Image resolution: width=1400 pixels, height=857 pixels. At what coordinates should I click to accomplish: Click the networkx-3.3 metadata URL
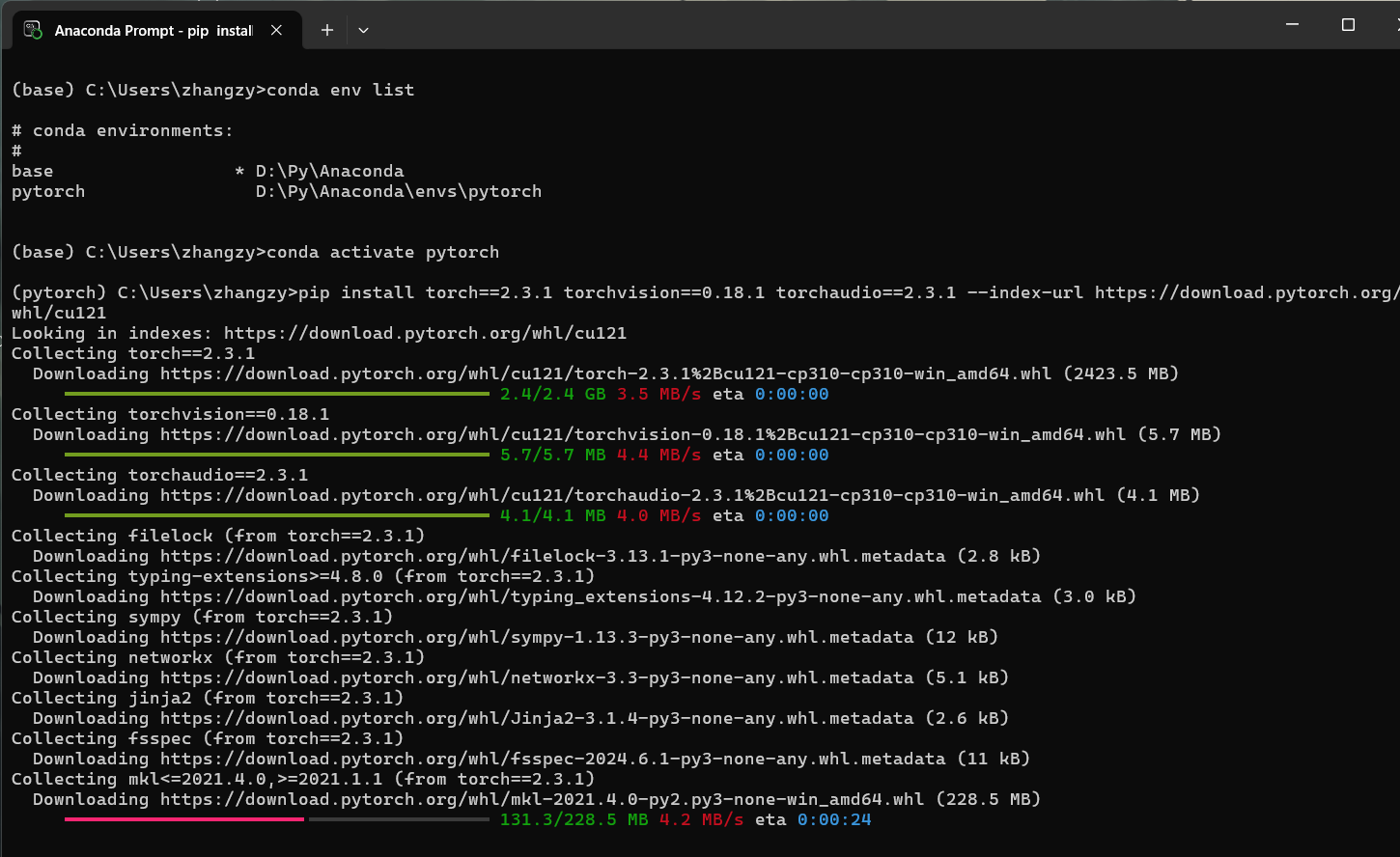(x=537, y=677)
